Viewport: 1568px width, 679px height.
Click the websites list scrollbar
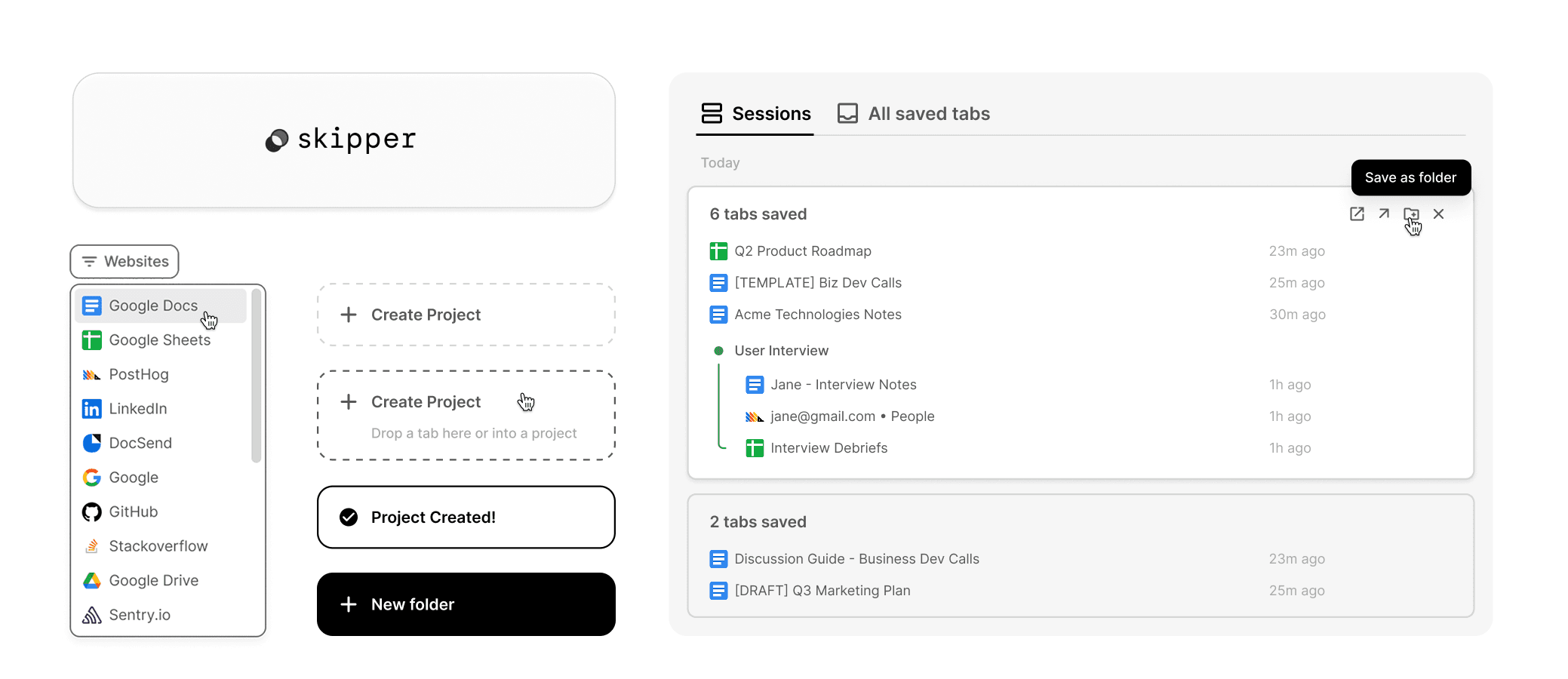coord(257,376)
